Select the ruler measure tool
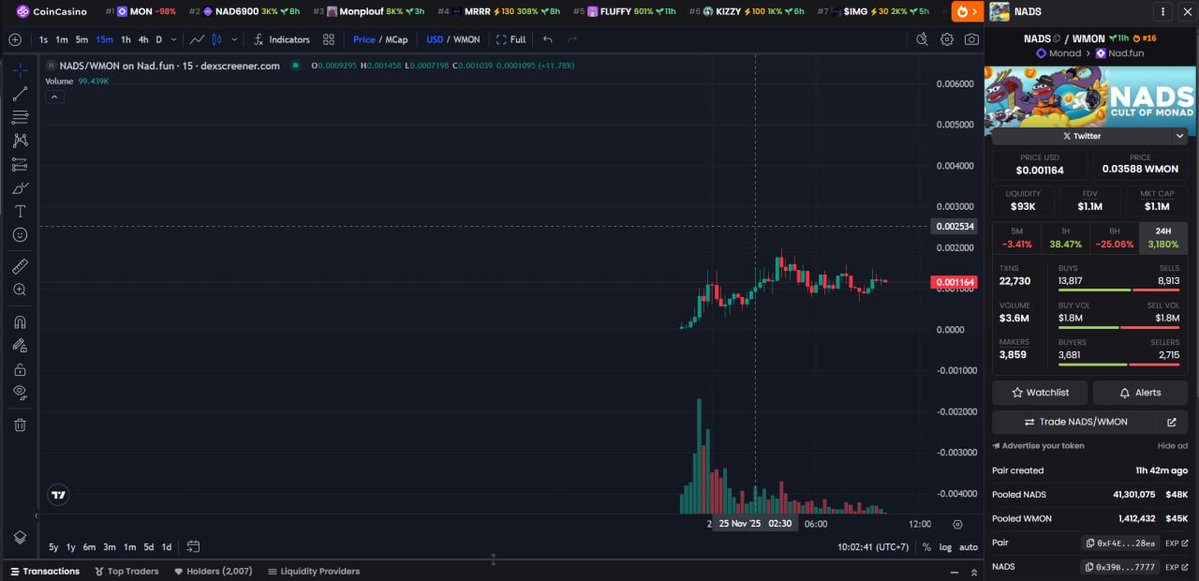1199x581 pixels. pos(21,266)
